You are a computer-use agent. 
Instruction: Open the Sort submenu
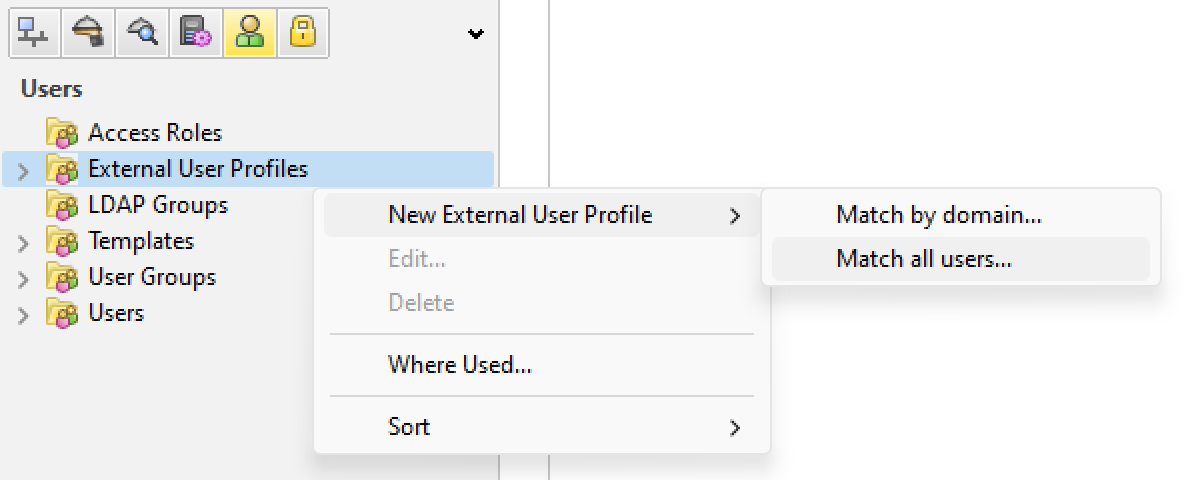pos(409,427)
